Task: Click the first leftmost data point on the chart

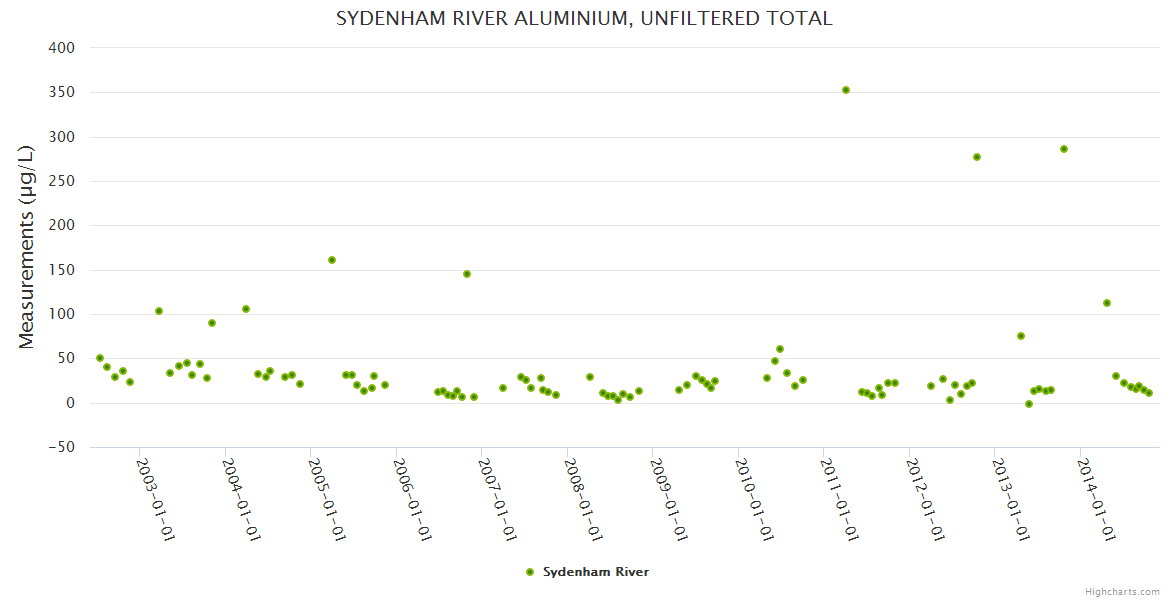Action: point(100,358)
